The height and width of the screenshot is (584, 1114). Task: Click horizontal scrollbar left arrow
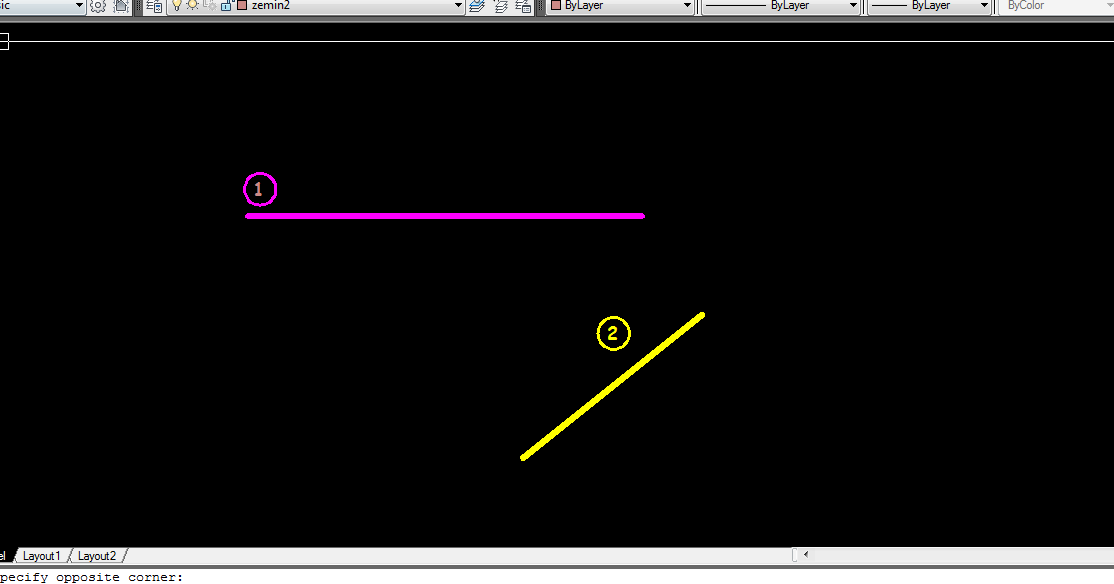click(x=806, y=555)
